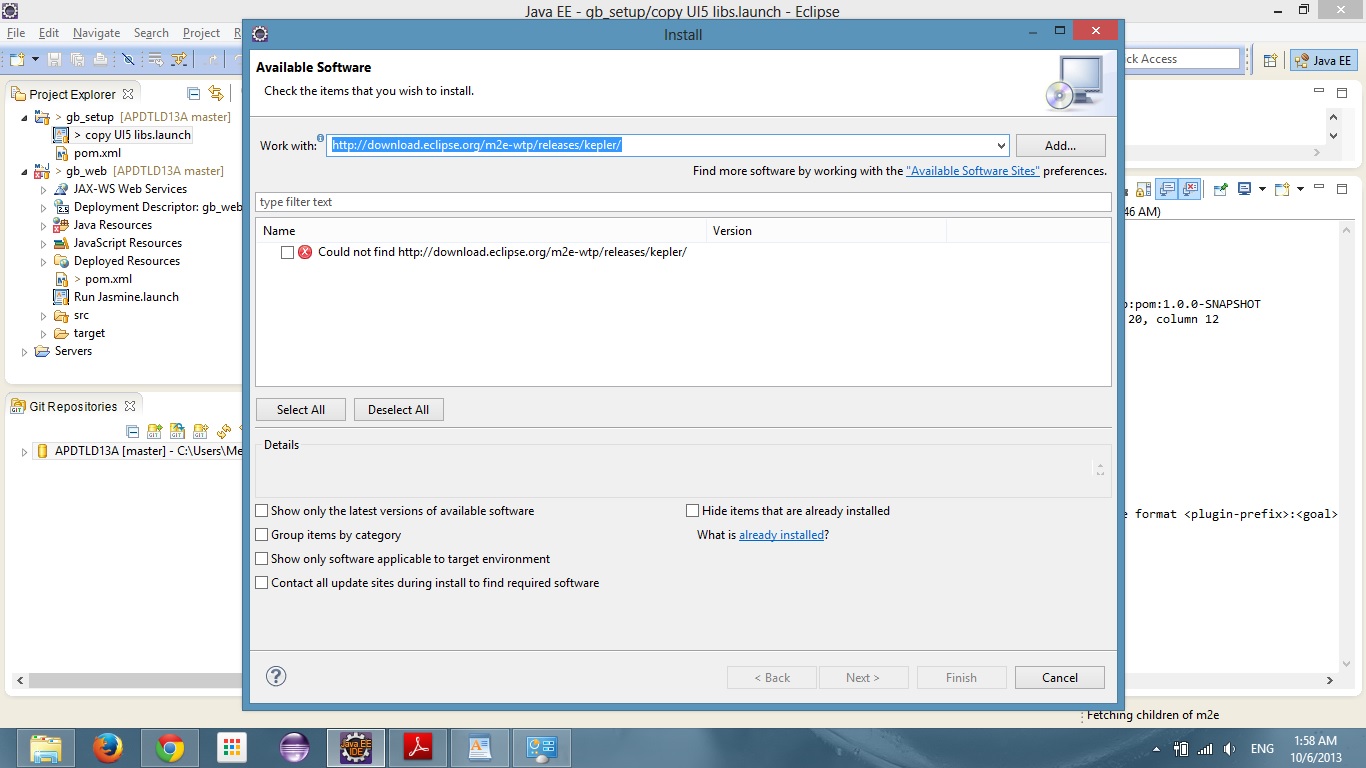Viewport: 1366px width, 768px height.
Task: Click the Open Console icon
Action: coord(1283,188)
